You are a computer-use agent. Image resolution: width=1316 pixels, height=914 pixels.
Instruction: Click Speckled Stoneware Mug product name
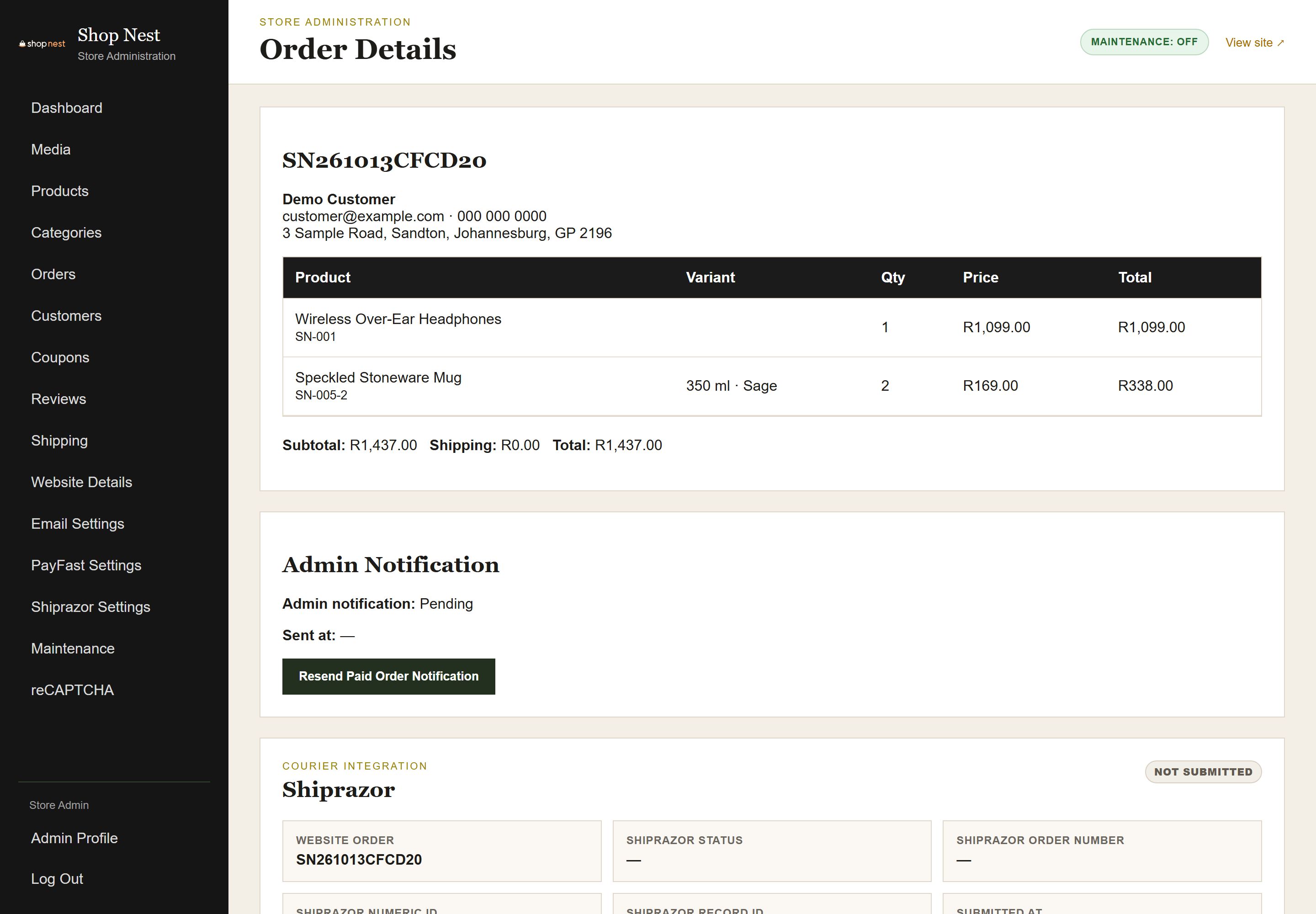point(378,378)
